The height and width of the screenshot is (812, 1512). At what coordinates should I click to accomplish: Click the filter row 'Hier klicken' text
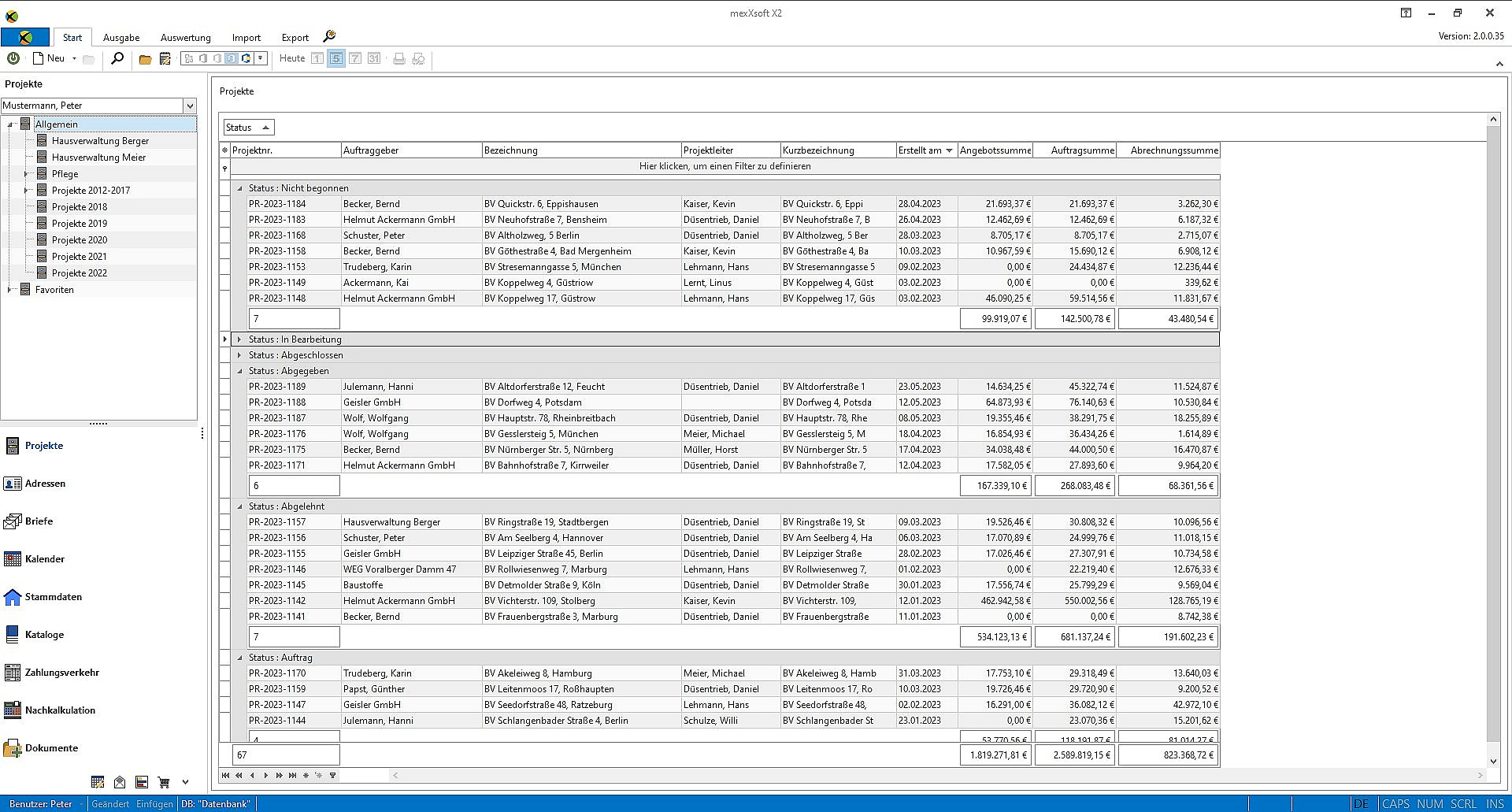[725, 166]
